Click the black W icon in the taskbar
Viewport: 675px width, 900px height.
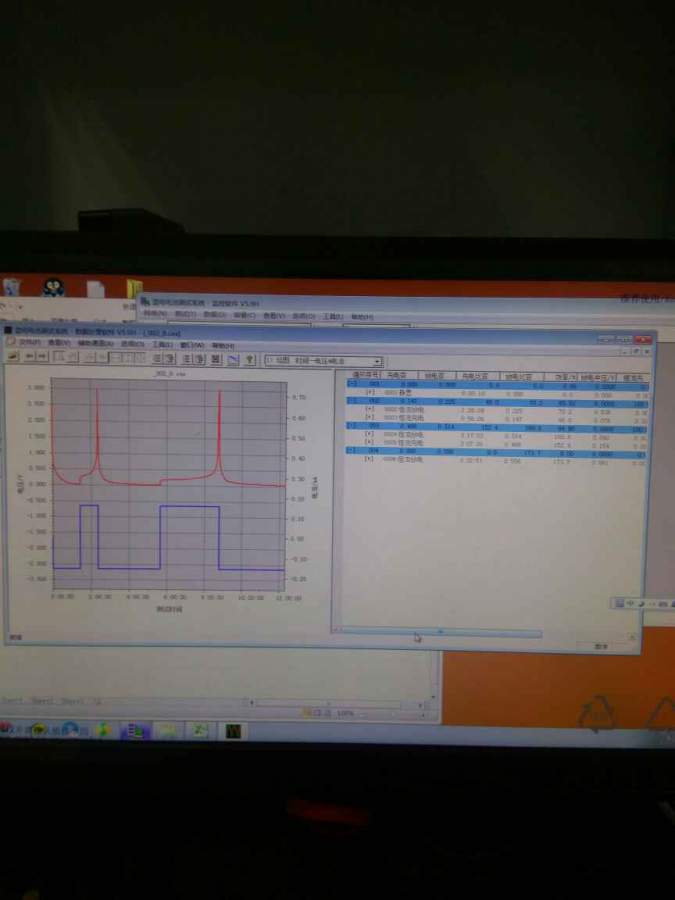pyautogui.click(x=233, y=731)
